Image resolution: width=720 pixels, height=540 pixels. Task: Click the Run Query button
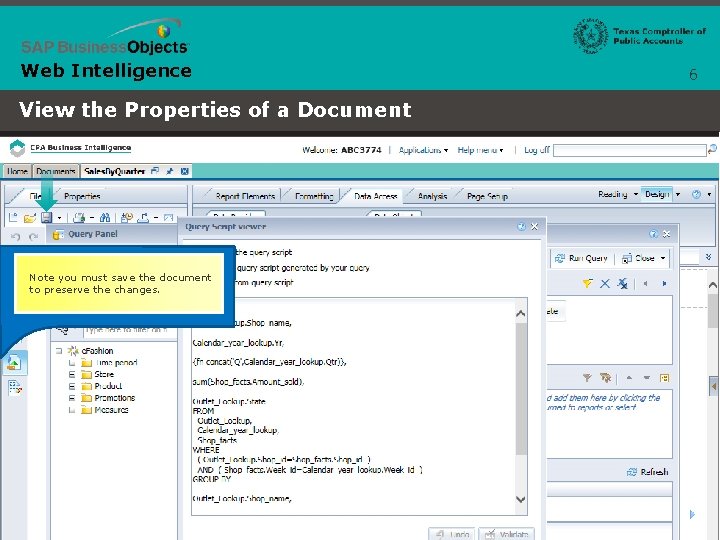point(581,258)
